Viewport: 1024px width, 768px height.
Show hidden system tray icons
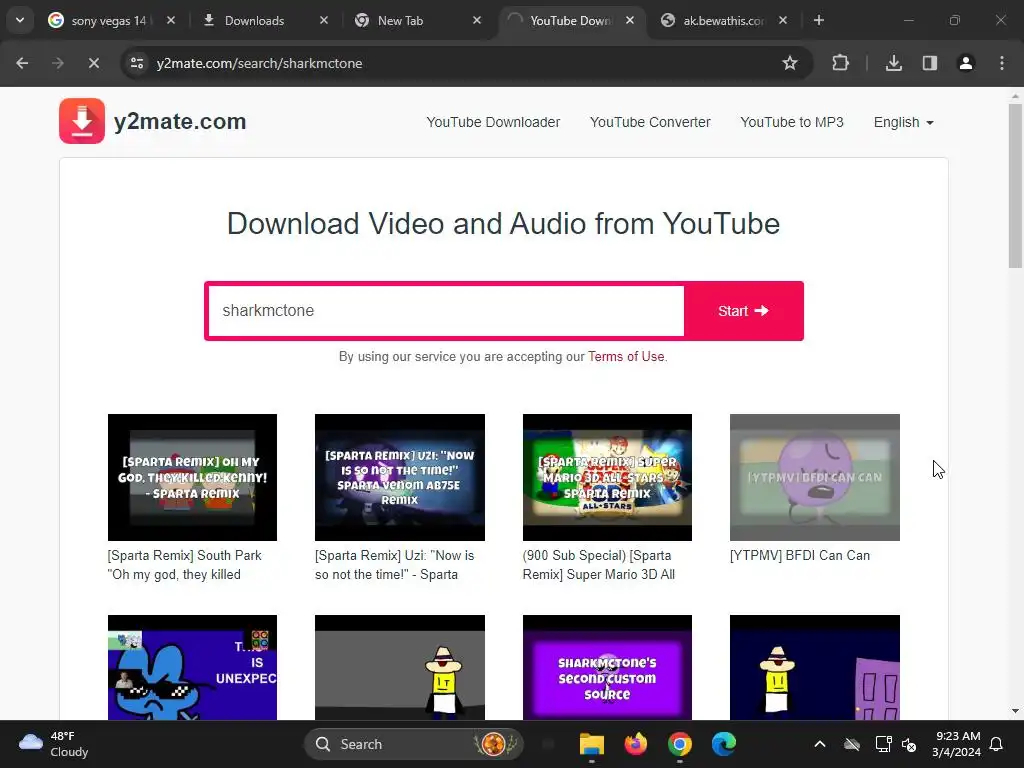tap(820, 744)
